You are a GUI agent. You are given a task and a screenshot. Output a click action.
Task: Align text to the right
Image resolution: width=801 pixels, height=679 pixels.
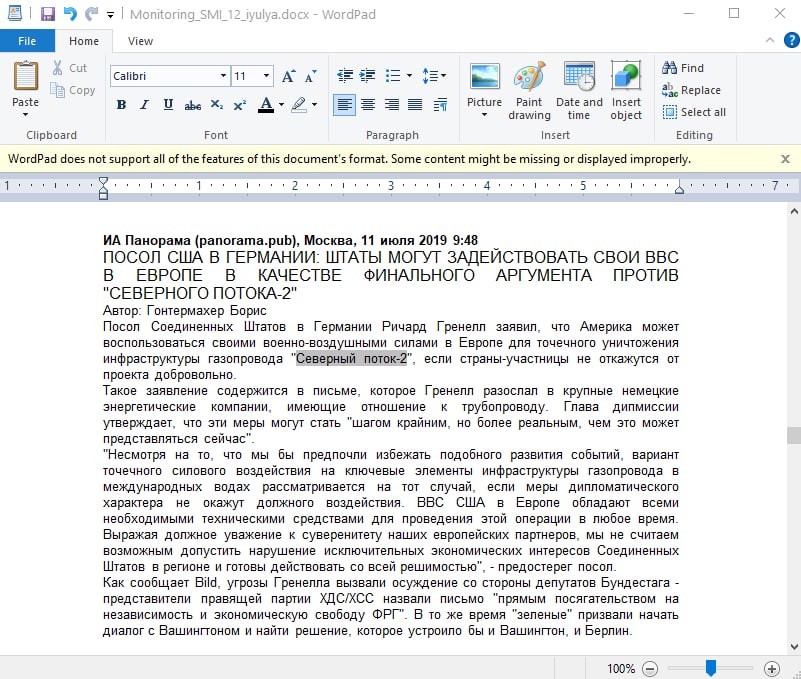pyautogui.click(x=391, y=105)
